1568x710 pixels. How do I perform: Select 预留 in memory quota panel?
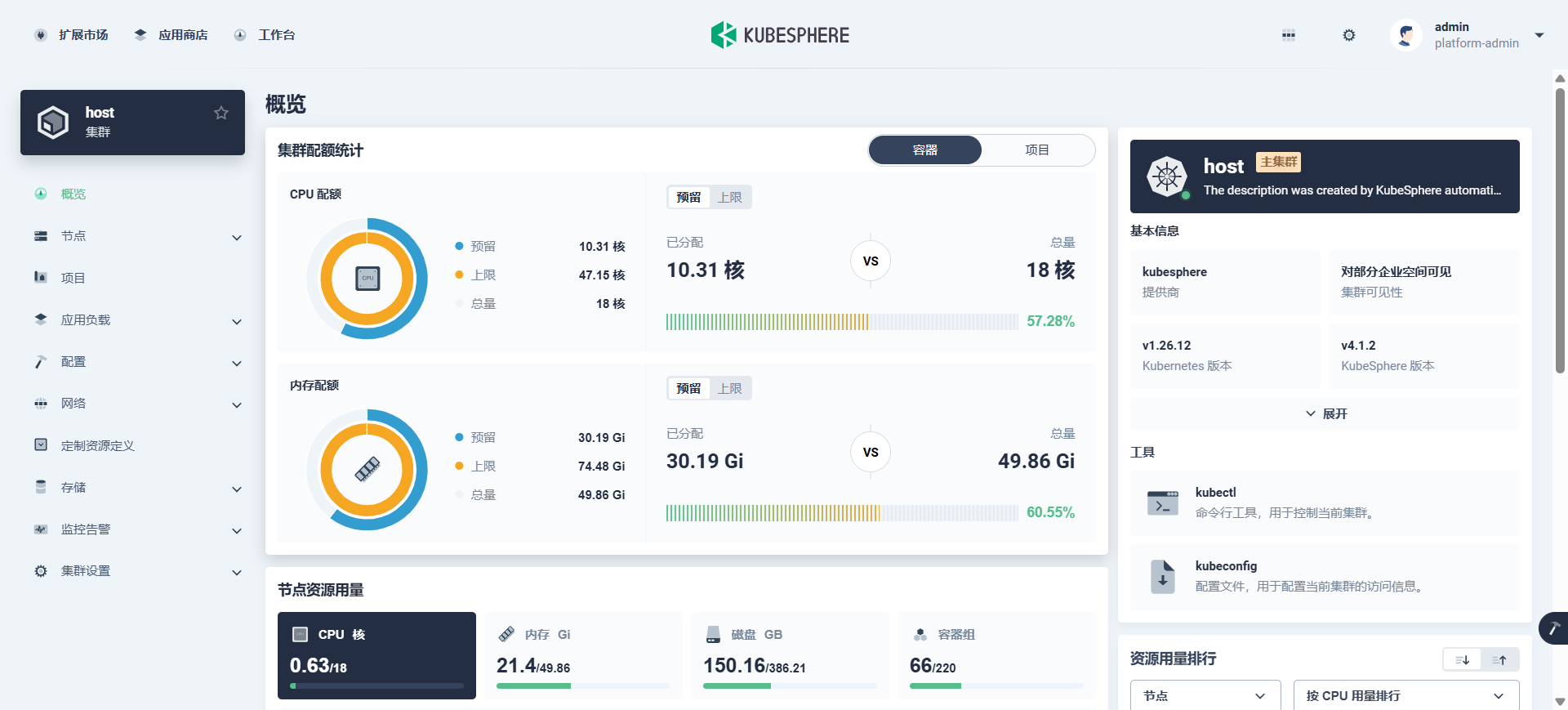(688, 388)
